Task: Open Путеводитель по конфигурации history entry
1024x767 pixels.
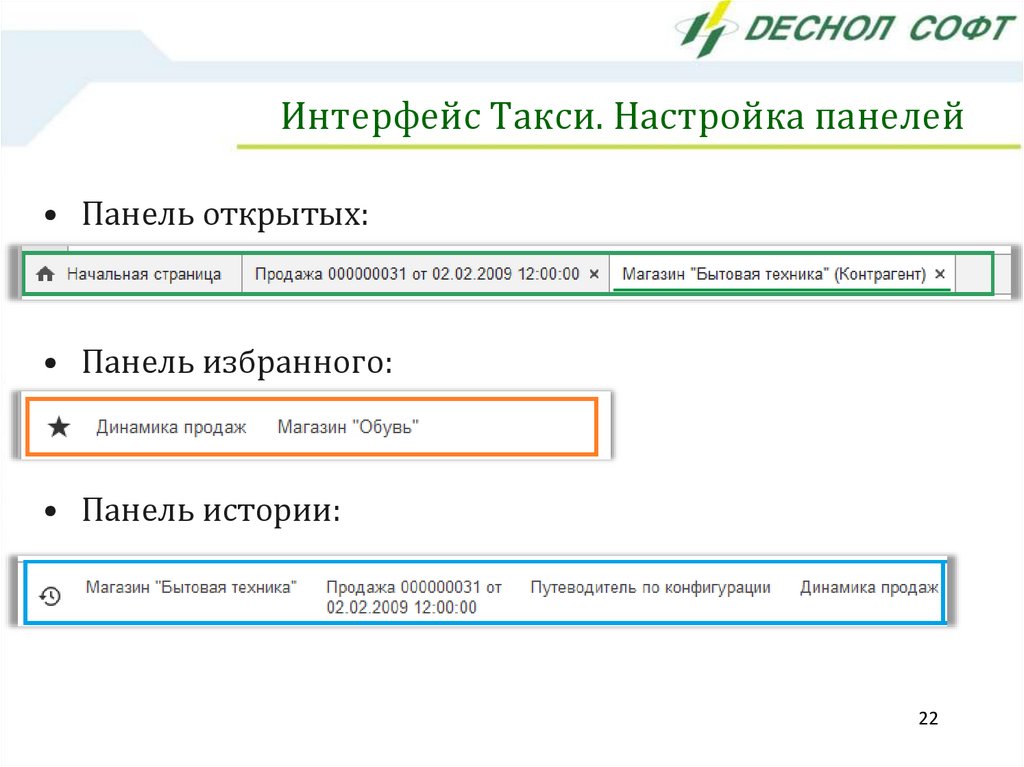Action: click(650, 587)
